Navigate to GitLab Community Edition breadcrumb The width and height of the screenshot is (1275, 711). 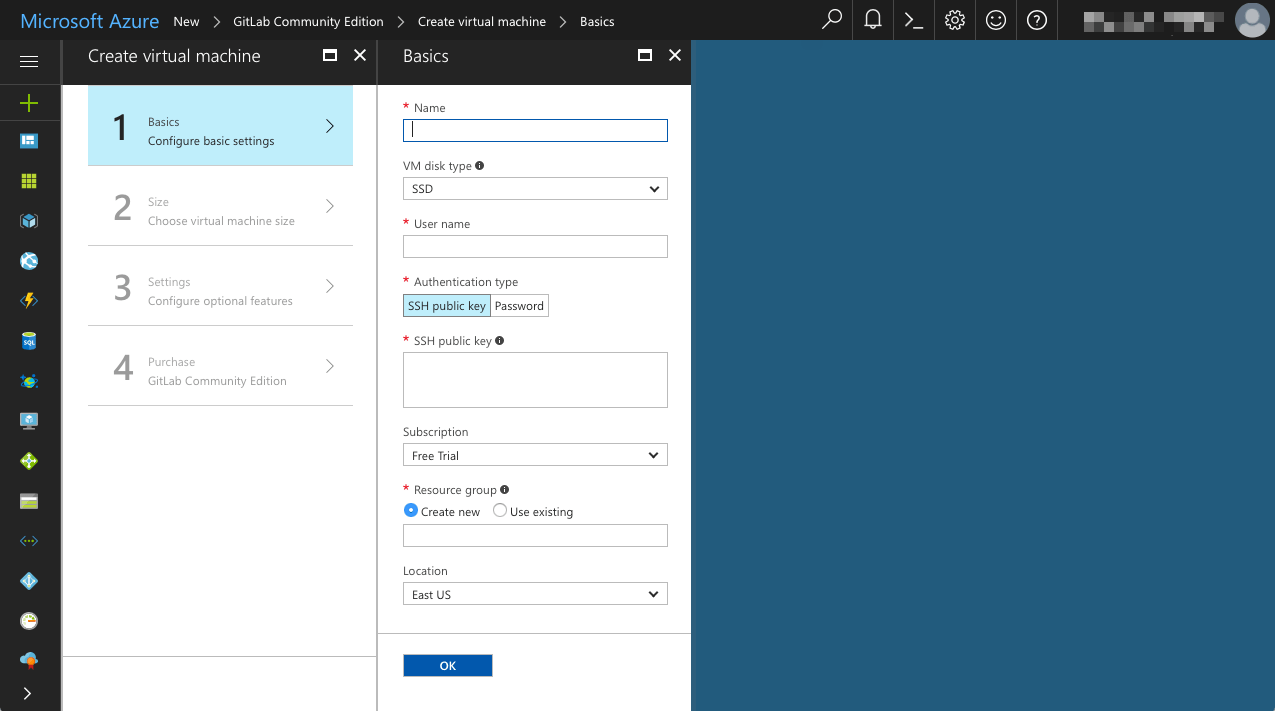click(x=307, y=20)
